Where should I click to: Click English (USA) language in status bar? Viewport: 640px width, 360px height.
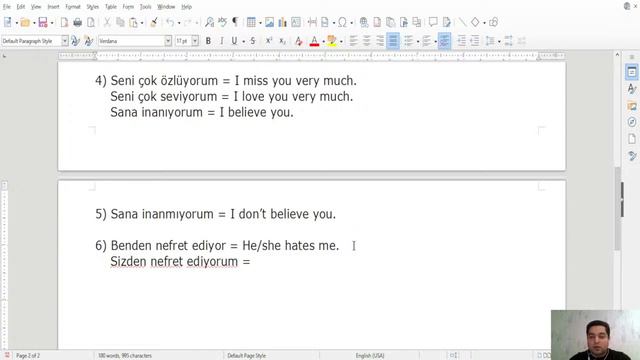click(x=370, y=356)
